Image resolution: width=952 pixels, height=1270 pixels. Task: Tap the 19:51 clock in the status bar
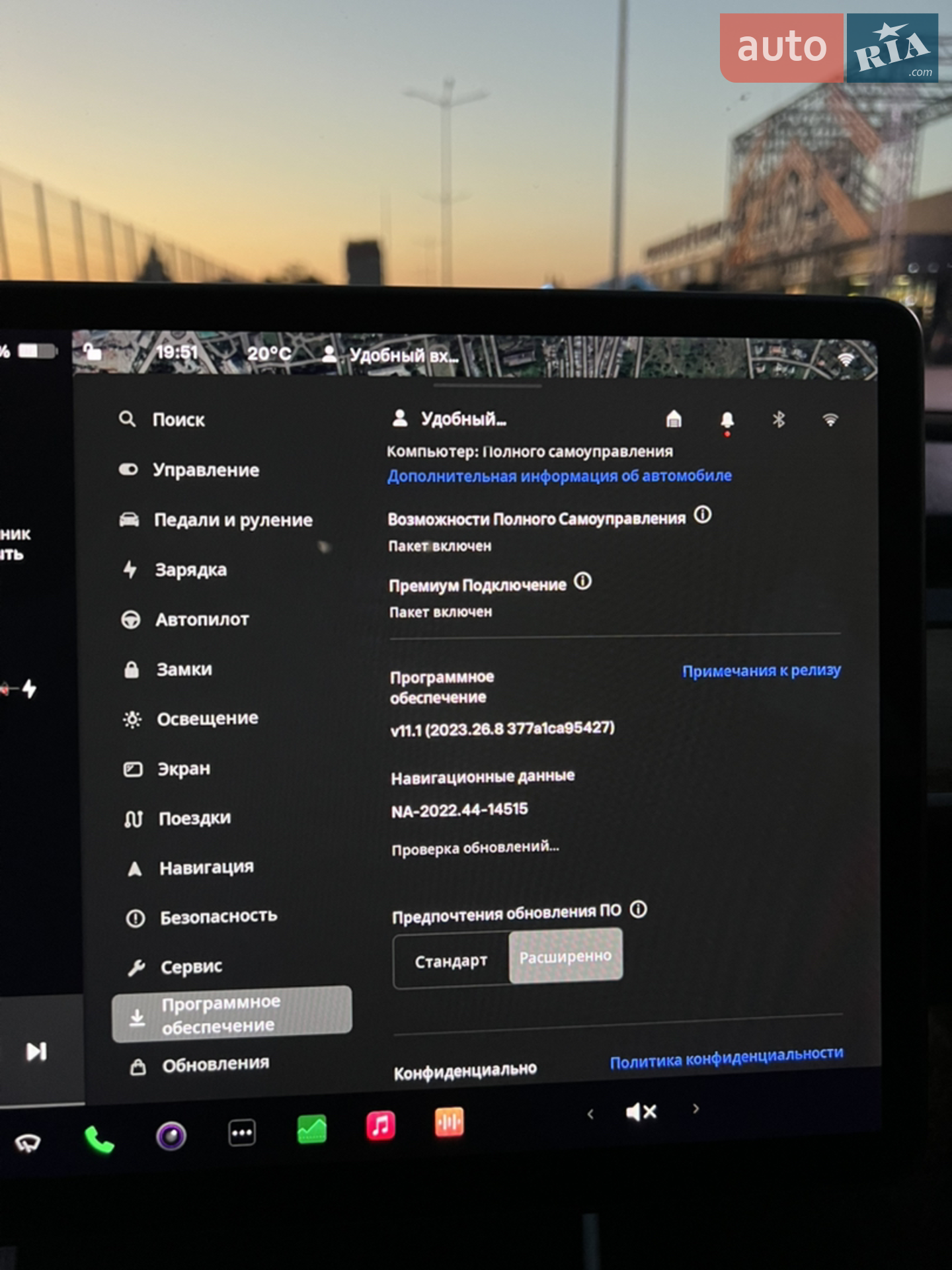point(177,352)
